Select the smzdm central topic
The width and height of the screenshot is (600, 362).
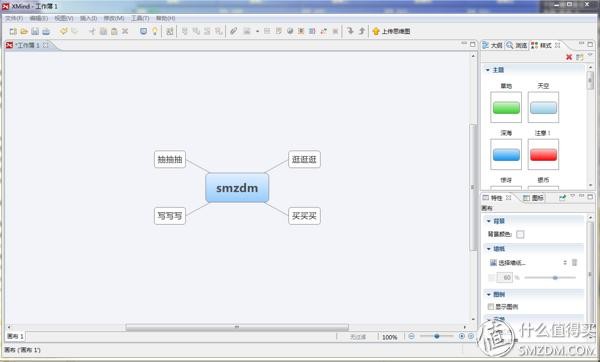237,188
